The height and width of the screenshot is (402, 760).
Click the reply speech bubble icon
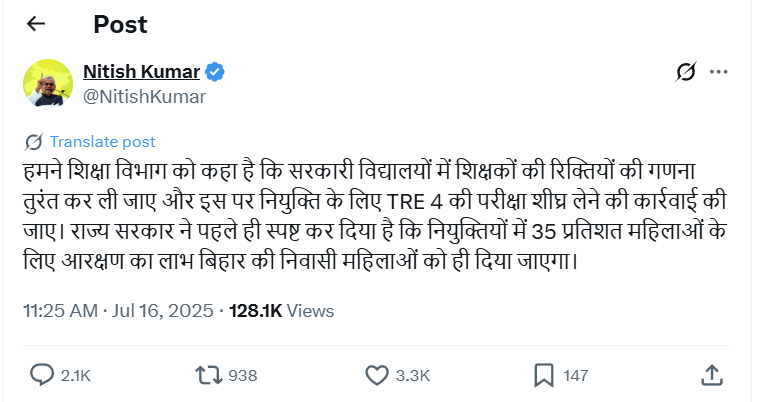[x=42, y=375]
